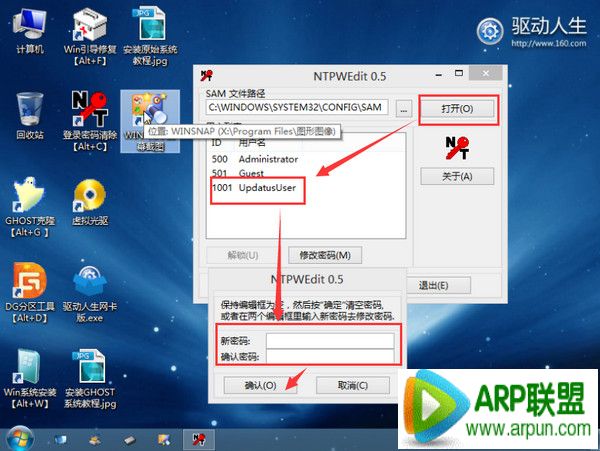This screenshot has height=451, width=600.
Task: Close the NTPWEdit main window
Action: point(486,73)
